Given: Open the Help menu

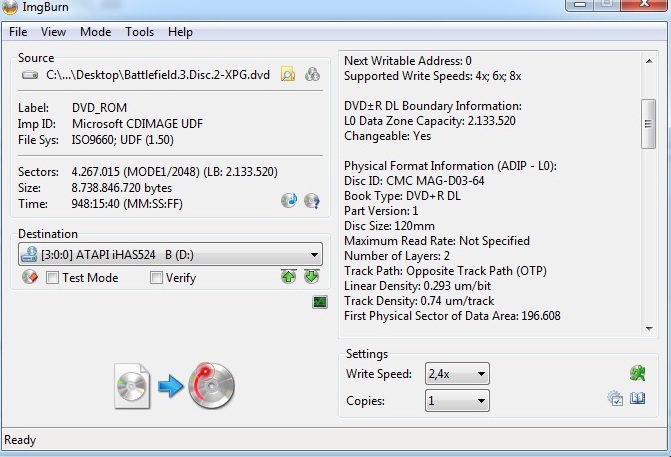Looking at the screenshot, I should pyautogui.click(x=180, y=32).
